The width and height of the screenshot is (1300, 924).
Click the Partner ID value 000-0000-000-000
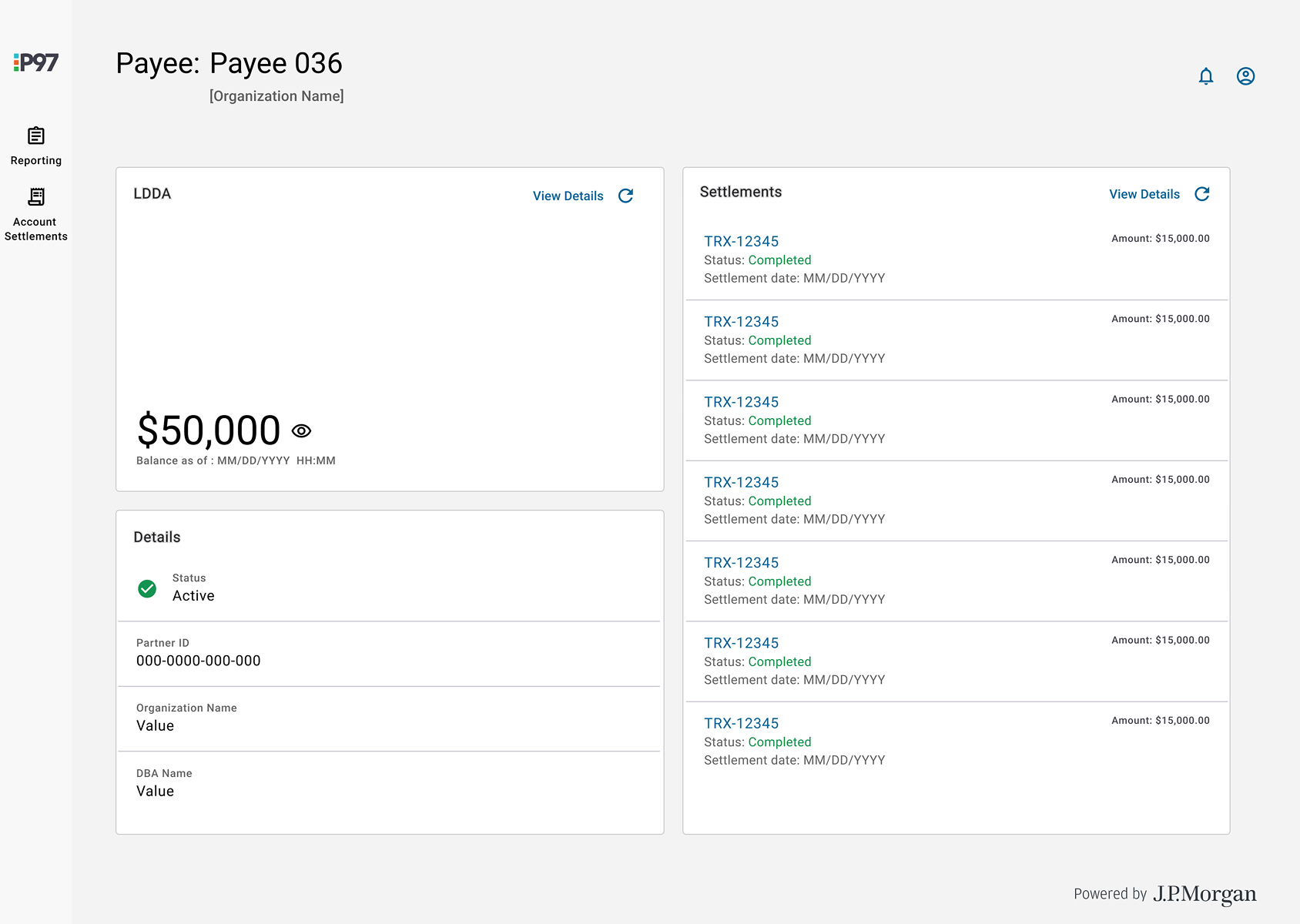pyautogui.click(x=199, y=661)
